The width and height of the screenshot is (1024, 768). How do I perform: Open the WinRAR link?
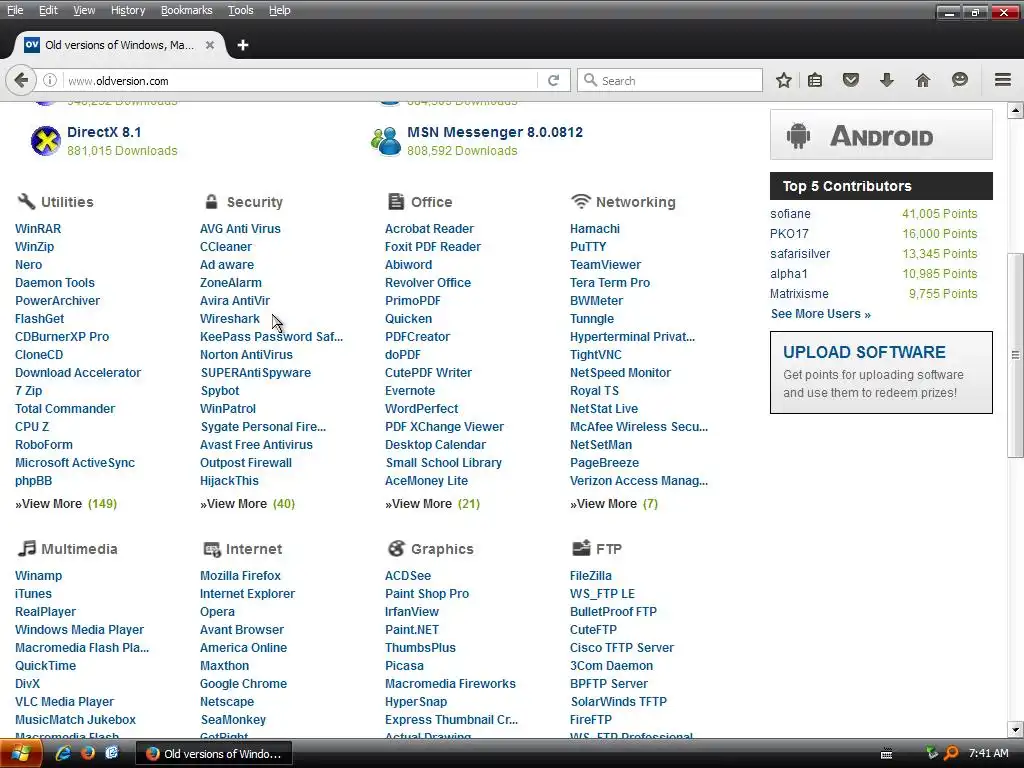tap(38, 229)
